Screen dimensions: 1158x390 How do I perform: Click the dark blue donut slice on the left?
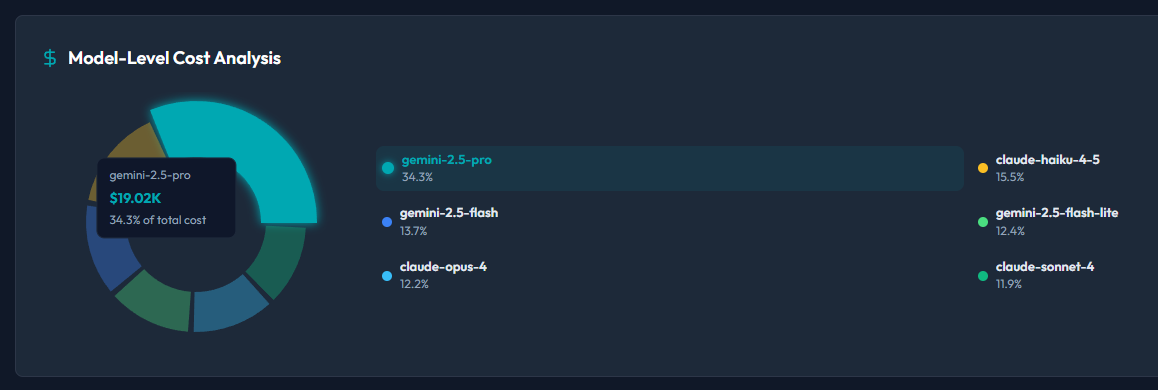[109, 251]
